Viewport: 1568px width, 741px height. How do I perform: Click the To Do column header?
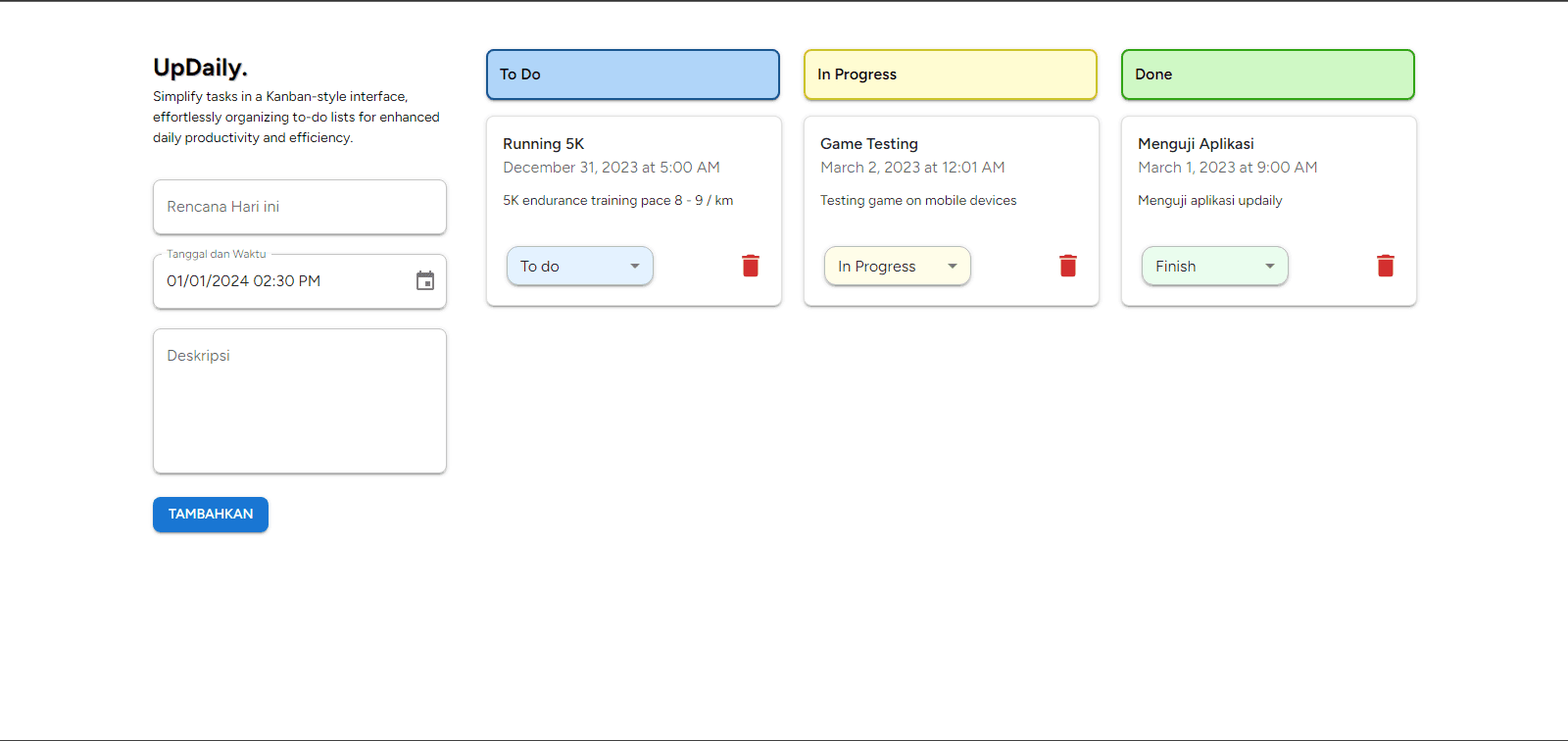633,74
